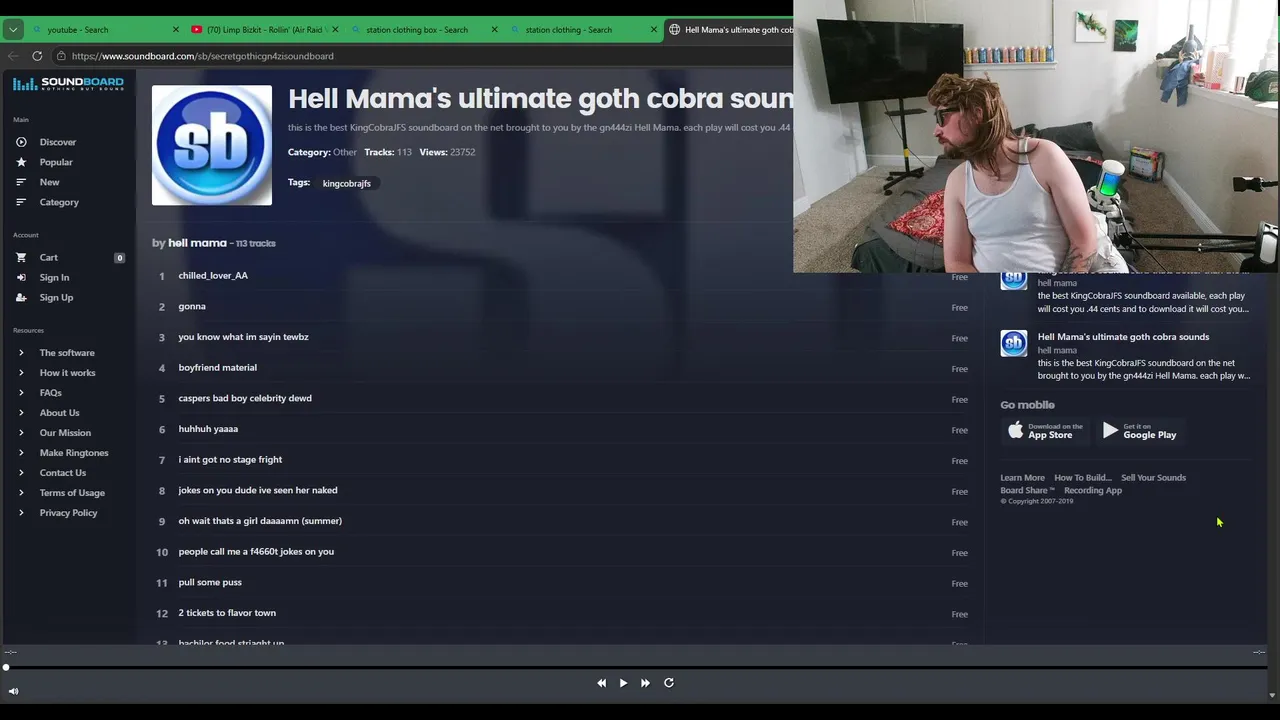Expand How it works chevron
Screen dimensions: 1280x720
pyautogui.click(x=21, y=373)
